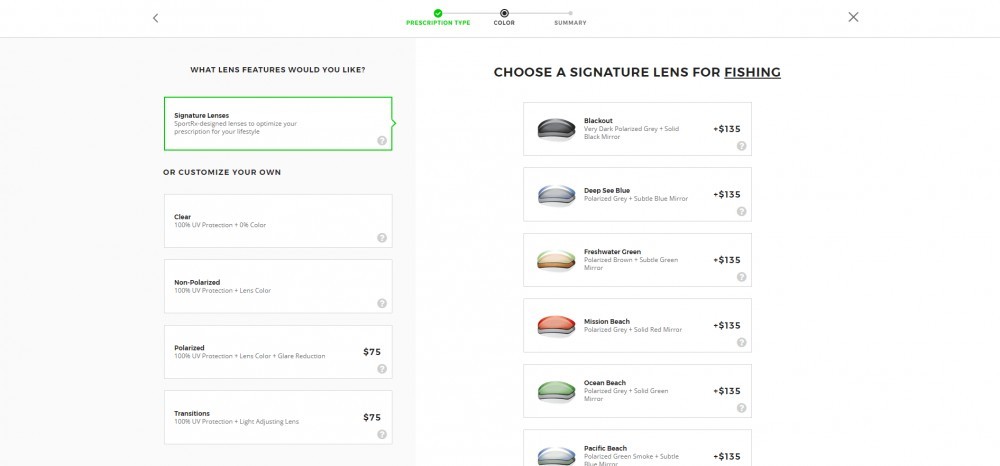The image size is (1000, 466).
Task: Show help for Freshwater Green lens
Action: (x=741, y=277)
